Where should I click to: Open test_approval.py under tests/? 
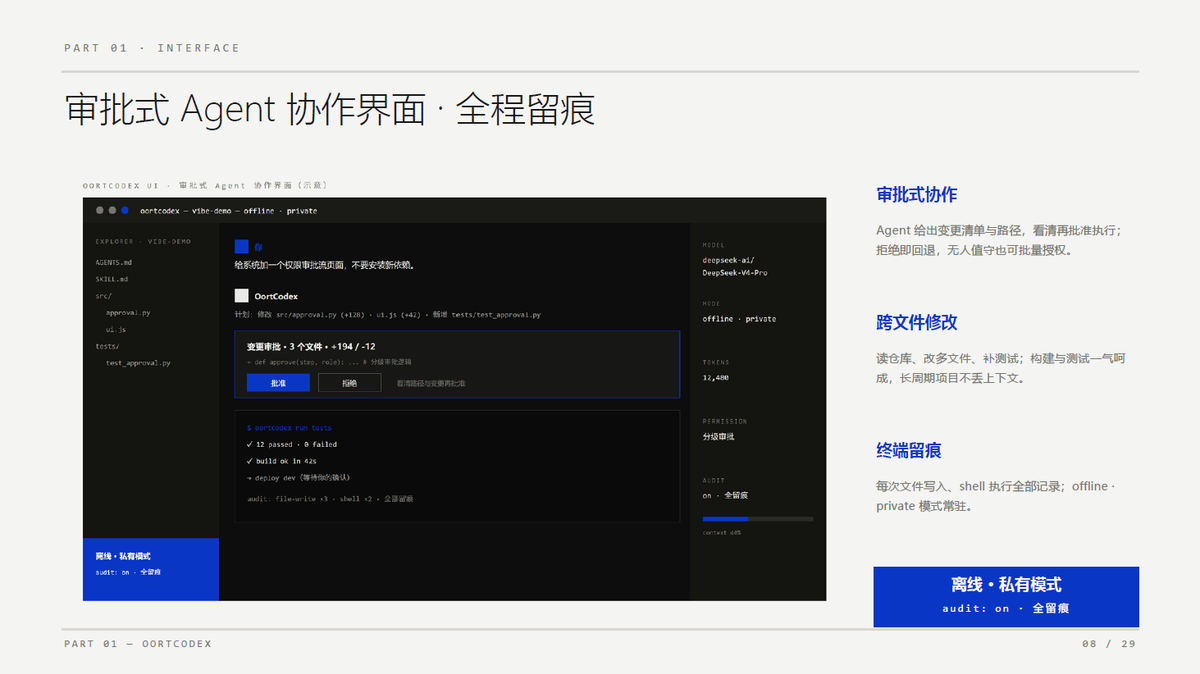(x=138, y=363)
